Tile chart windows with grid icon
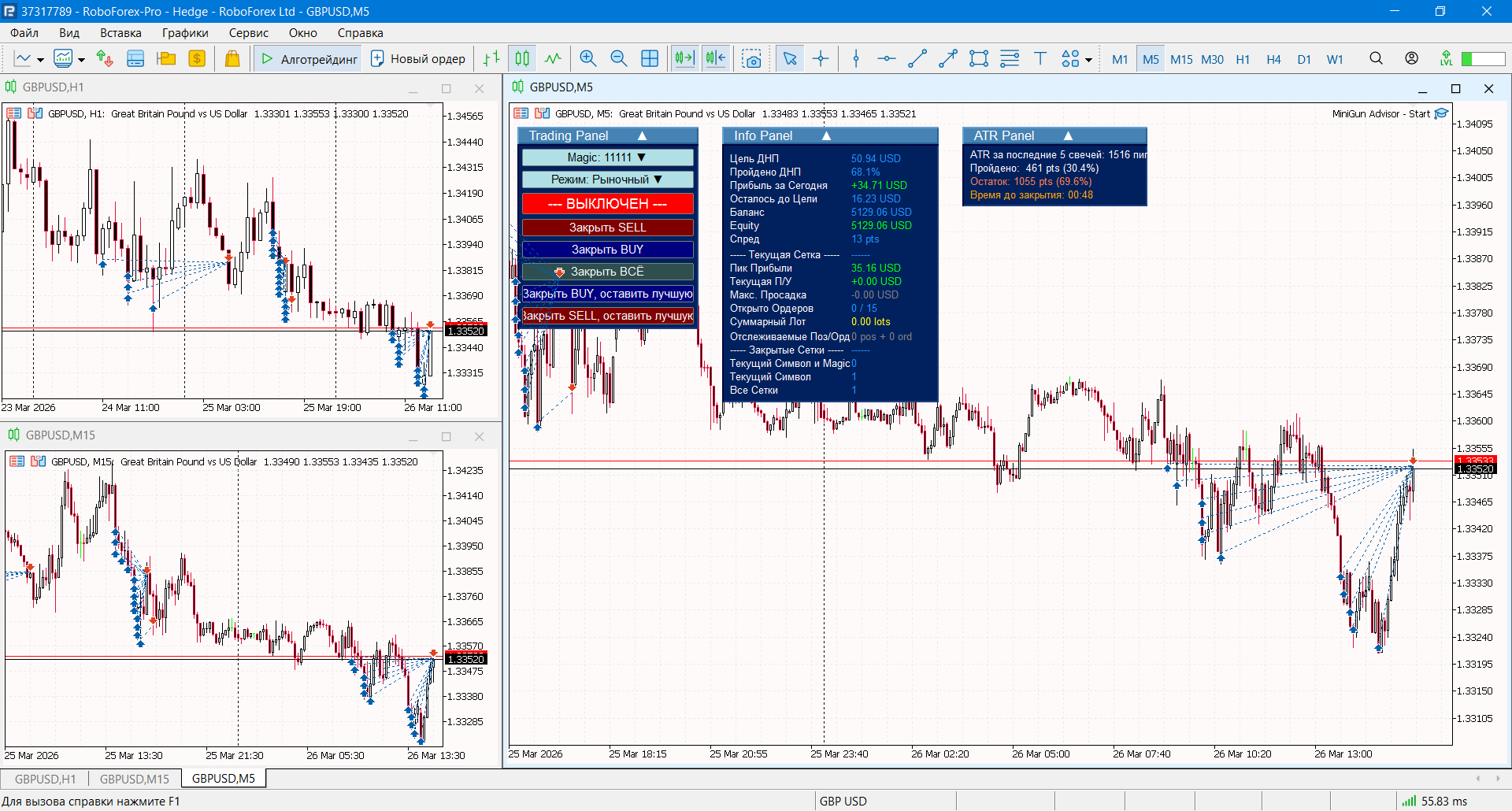 tap(650, 59)
